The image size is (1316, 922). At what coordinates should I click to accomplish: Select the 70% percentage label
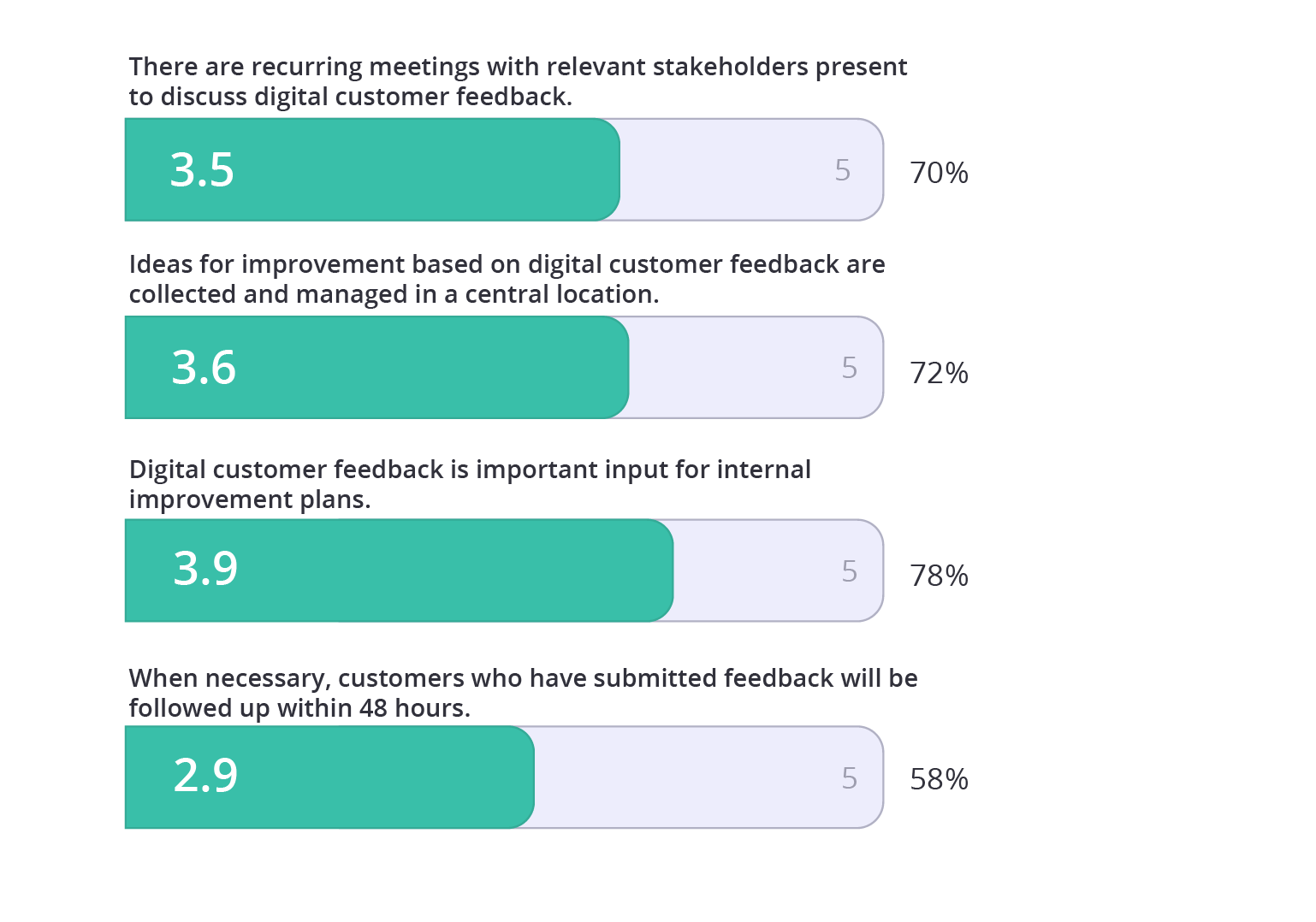tap(939, 173)
